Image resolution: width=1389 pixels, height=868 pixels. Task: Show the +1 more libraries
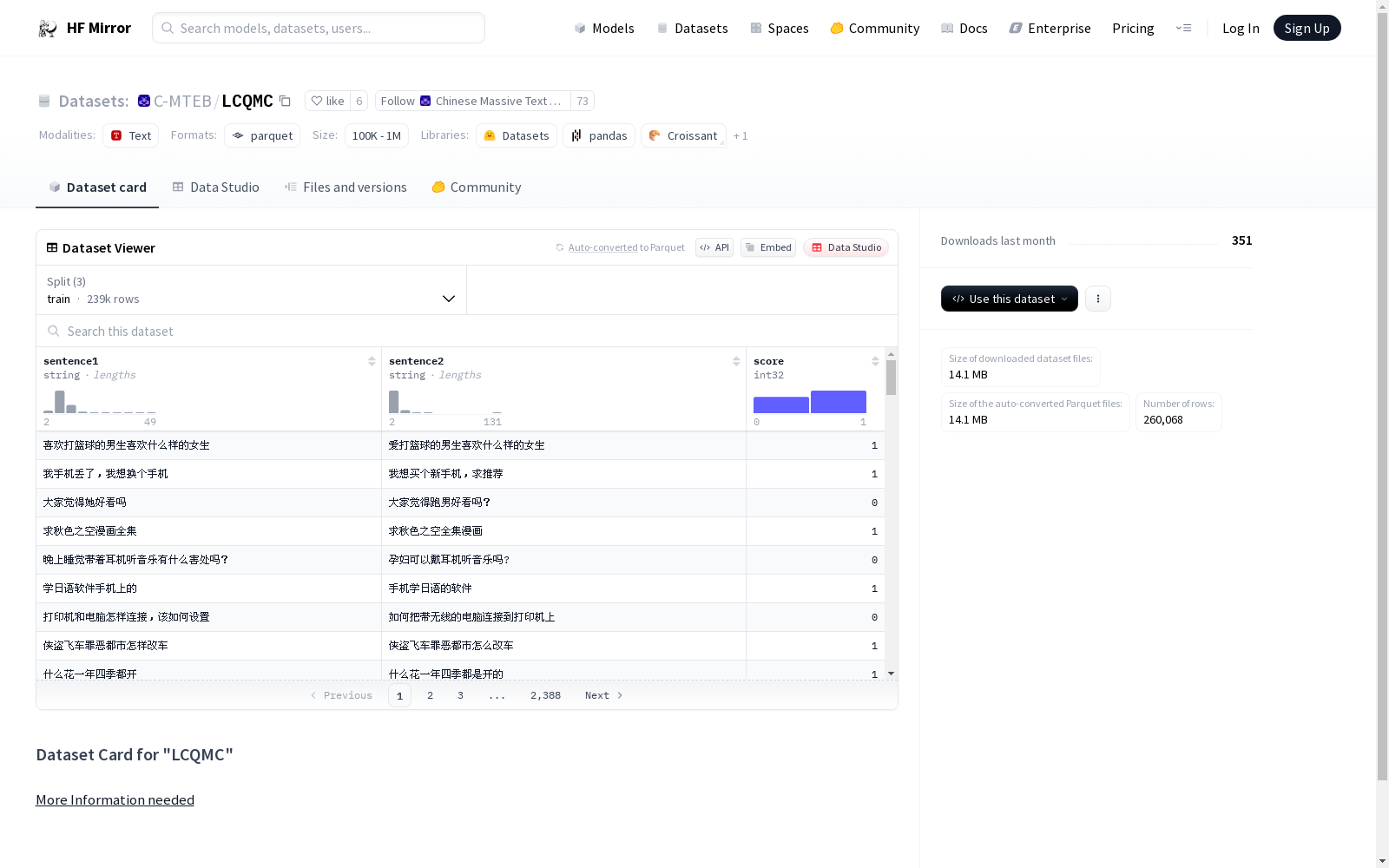click(741, 135)
